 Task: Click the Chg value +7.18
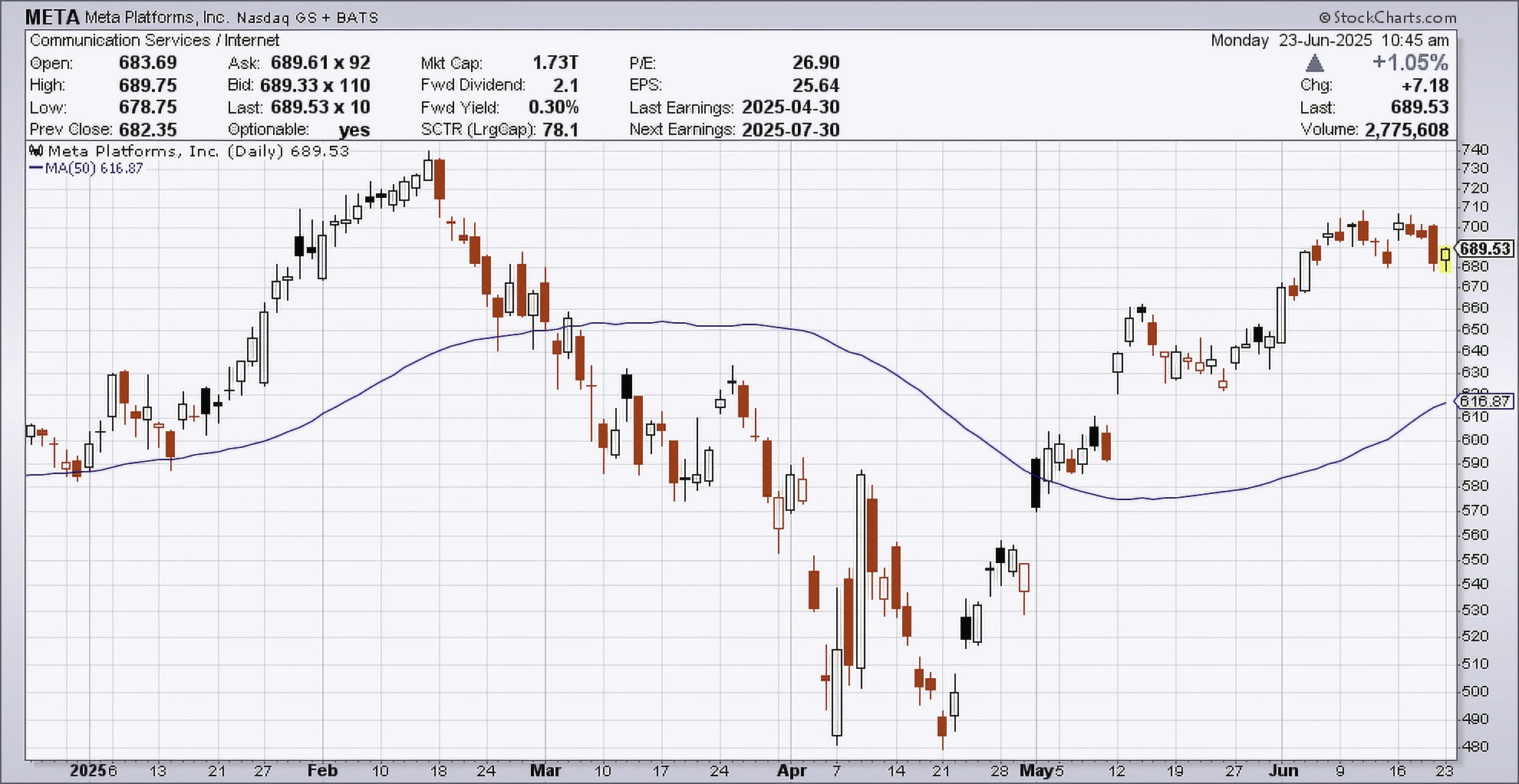(1425, 85)
